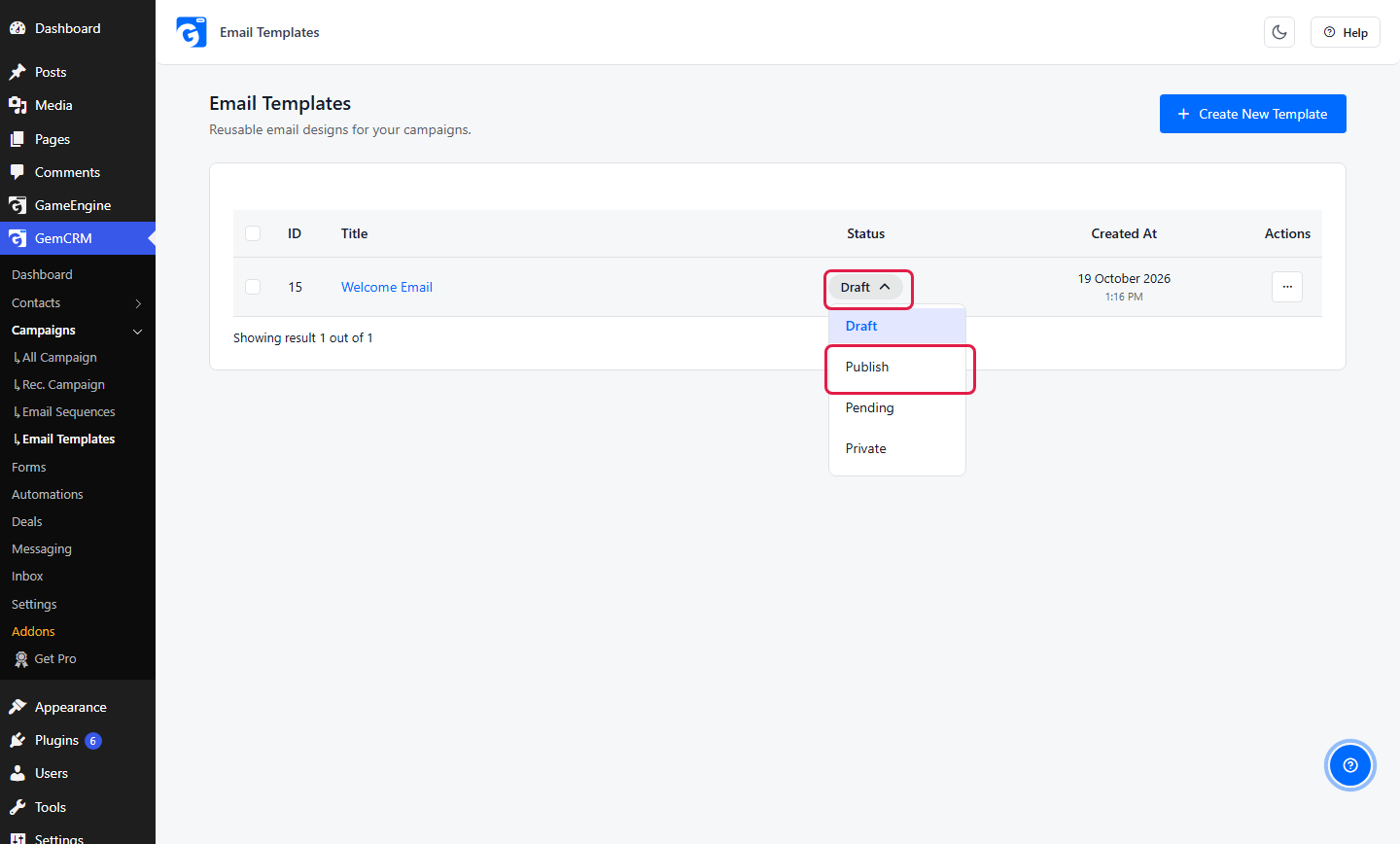
Task: Click the GemCRM sidebar menu icon
Action: (17, 238)
